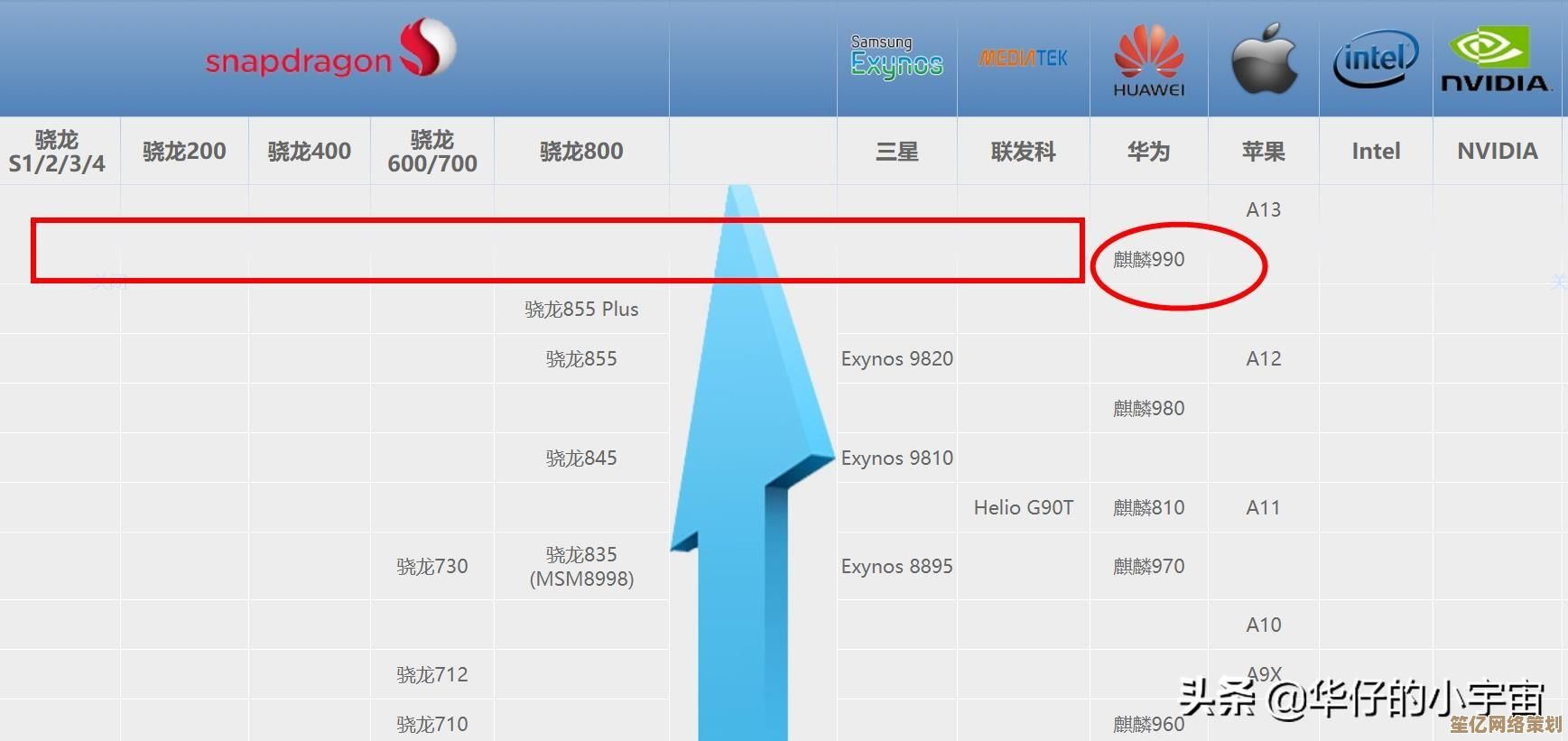Screen dimensions: 1568x741
Task: Select the 三星 column header
Action: pyautogui.click(x=897, y=152)
